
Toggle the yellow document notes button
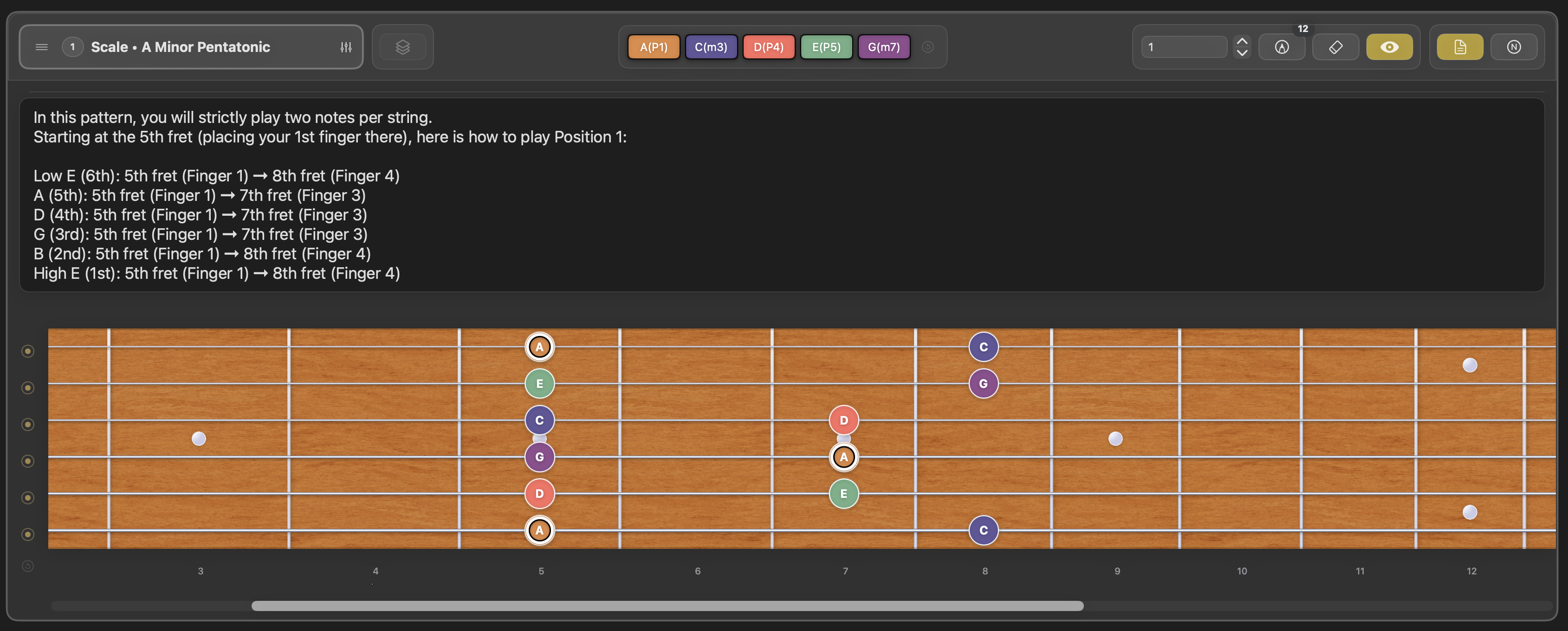coord(1460,47)
